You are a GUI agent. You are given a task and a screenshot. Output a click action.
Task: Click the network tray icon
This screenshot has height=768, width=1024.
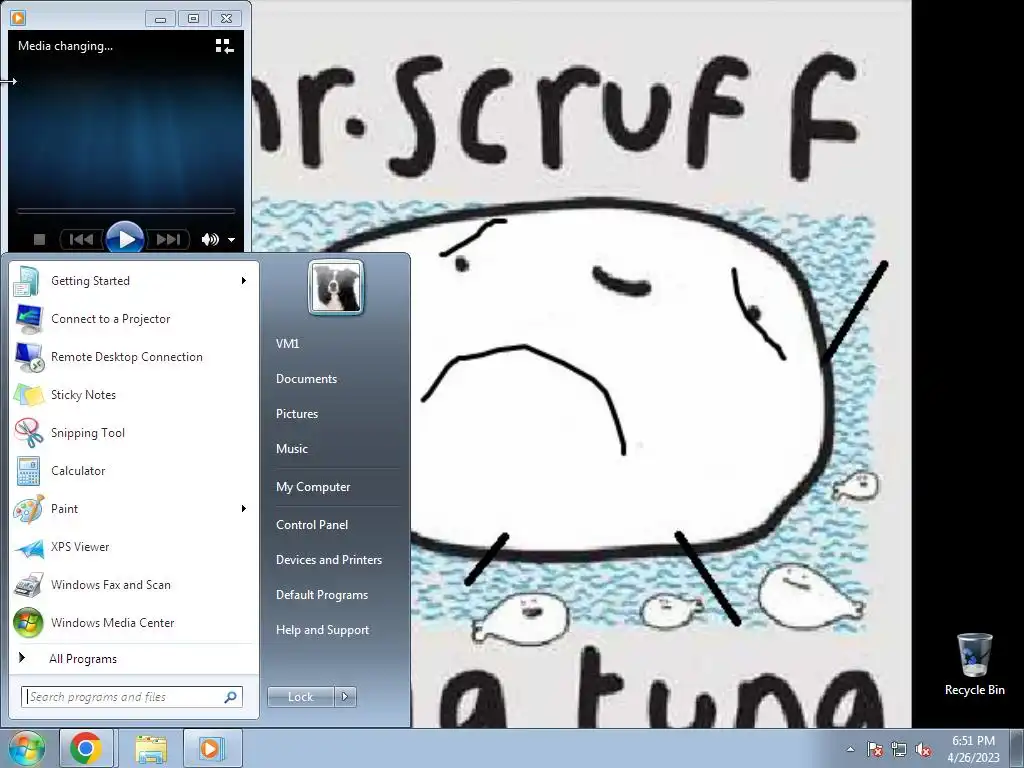click(x=899, y=749)
